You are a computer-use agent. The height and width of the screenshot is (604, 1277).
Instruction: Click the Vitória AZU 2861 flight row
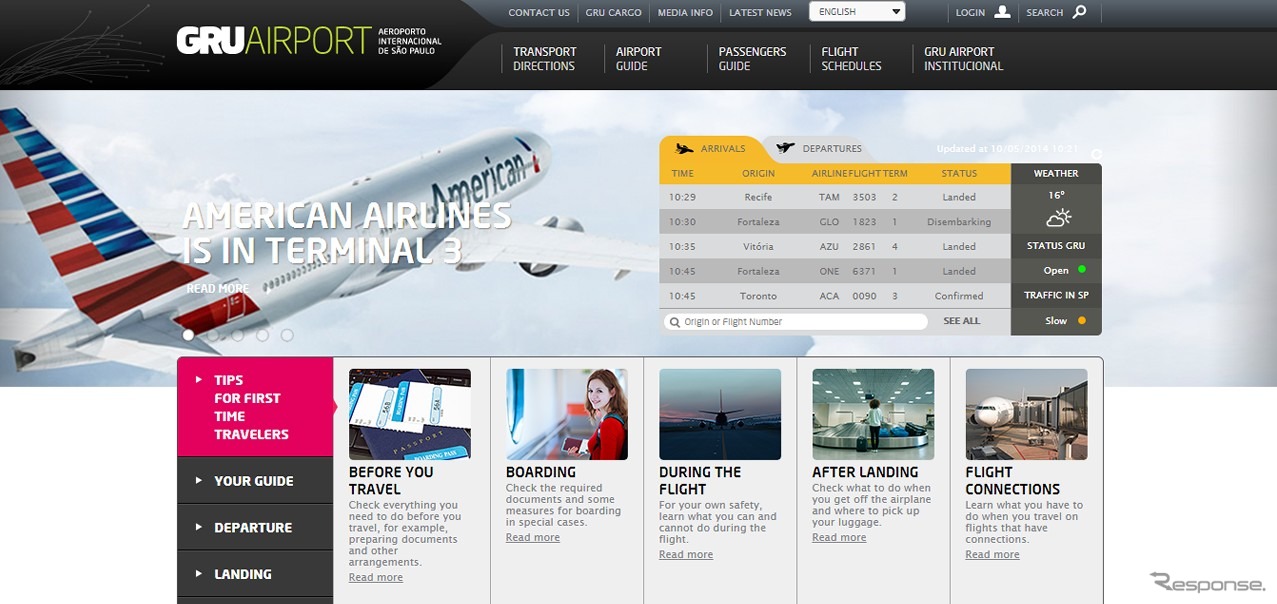(835, 246)
